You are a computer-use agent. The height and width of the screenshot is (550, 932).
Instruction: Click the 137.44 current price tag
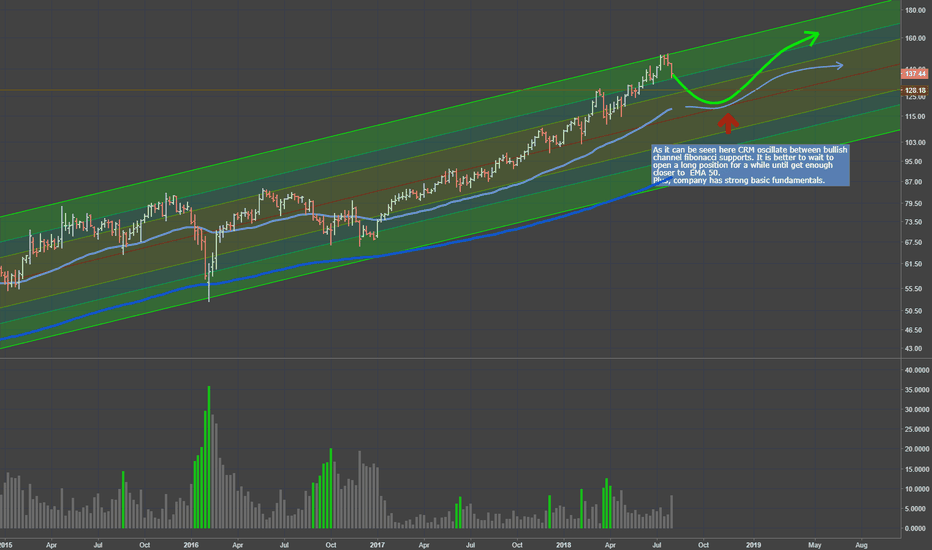pos(915,74)
